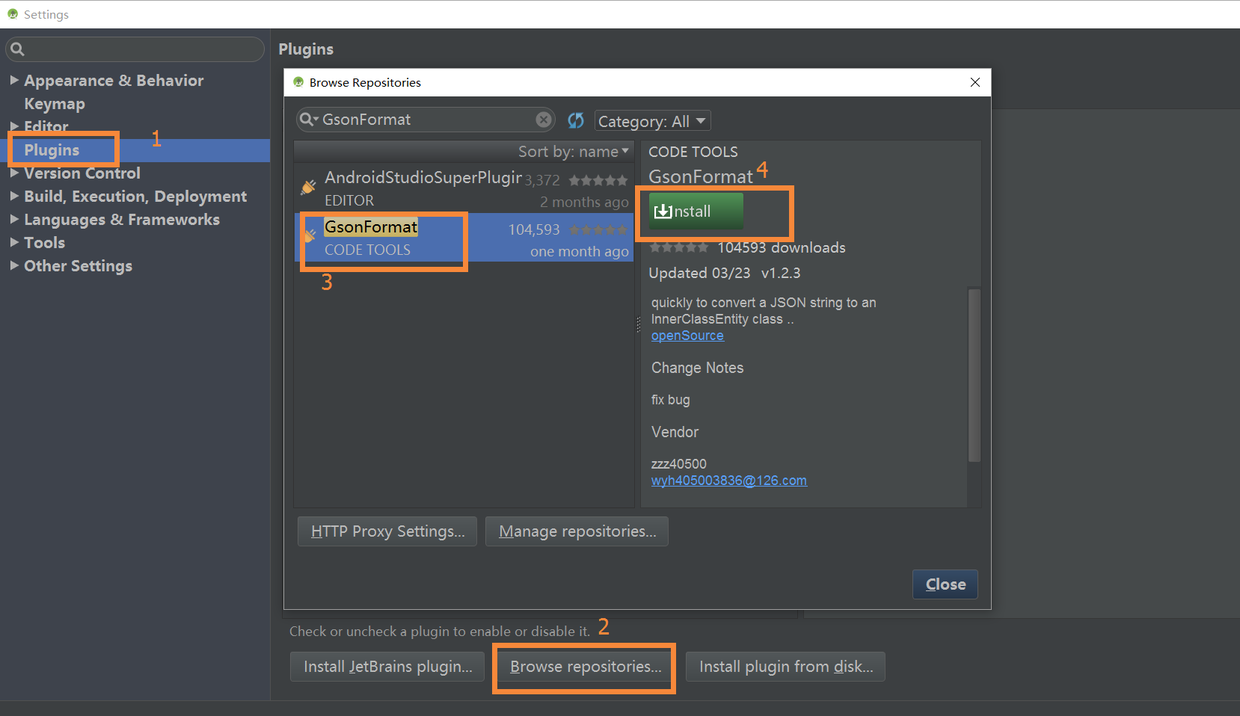Viewport: 1240px width, 716px height.
Task: Open the Sort by: name dropdown
Action: click(574, 151)
